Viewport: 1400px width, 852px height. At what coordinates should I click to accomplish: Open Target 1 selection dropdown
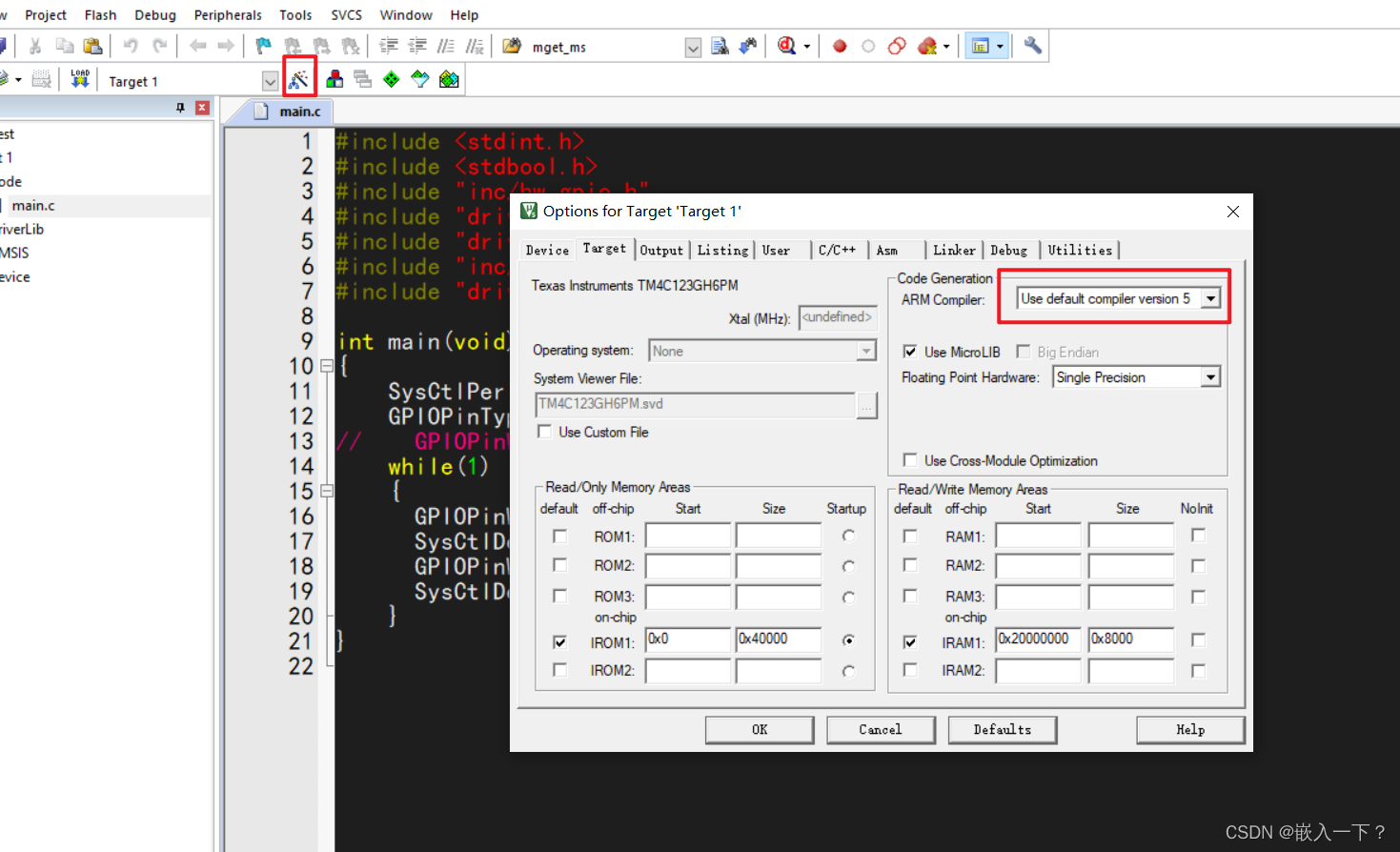270,82
